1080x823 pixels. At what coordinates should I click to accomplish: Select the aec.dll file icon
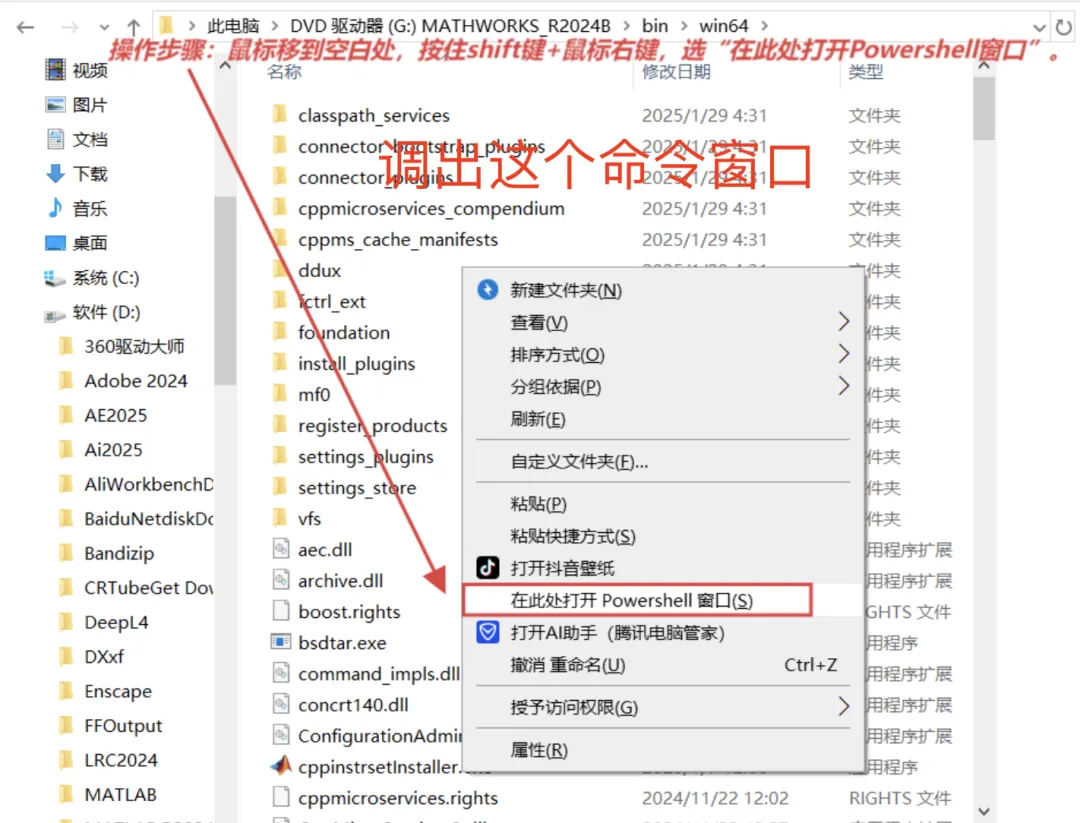(280, 549)
